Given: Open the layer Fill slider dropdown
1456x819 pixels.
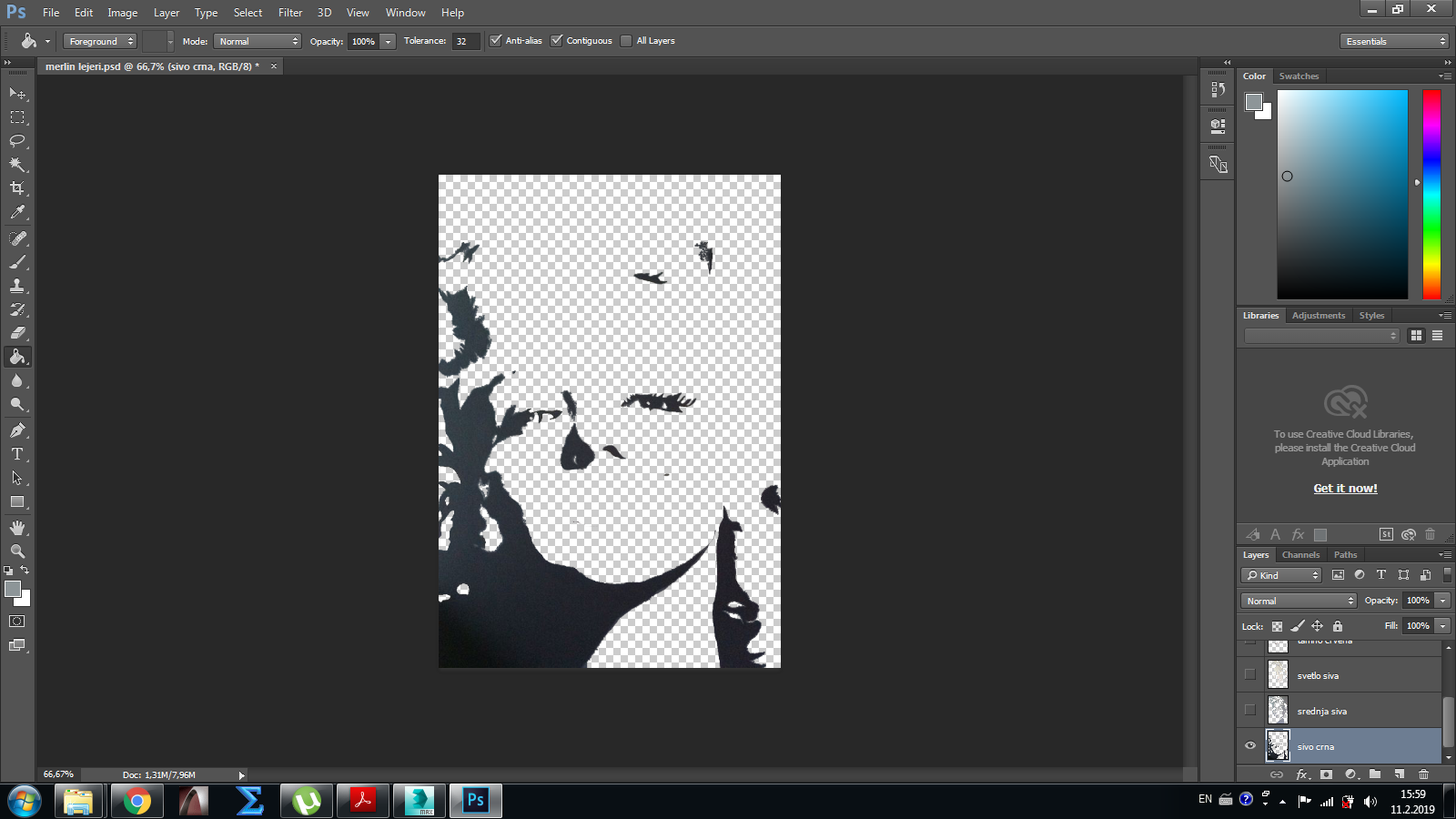Looking at the screenshot, I should click(1442, 626).
